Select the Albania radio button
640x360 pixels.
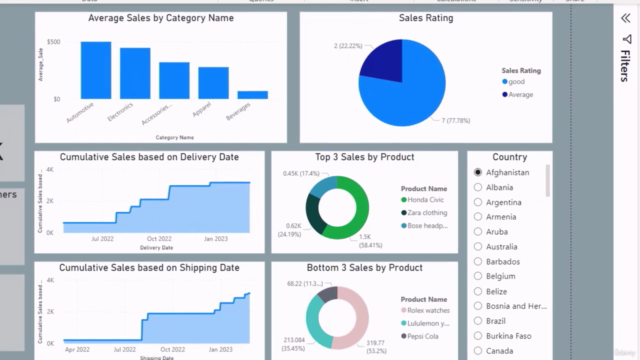tap(478, 187)
